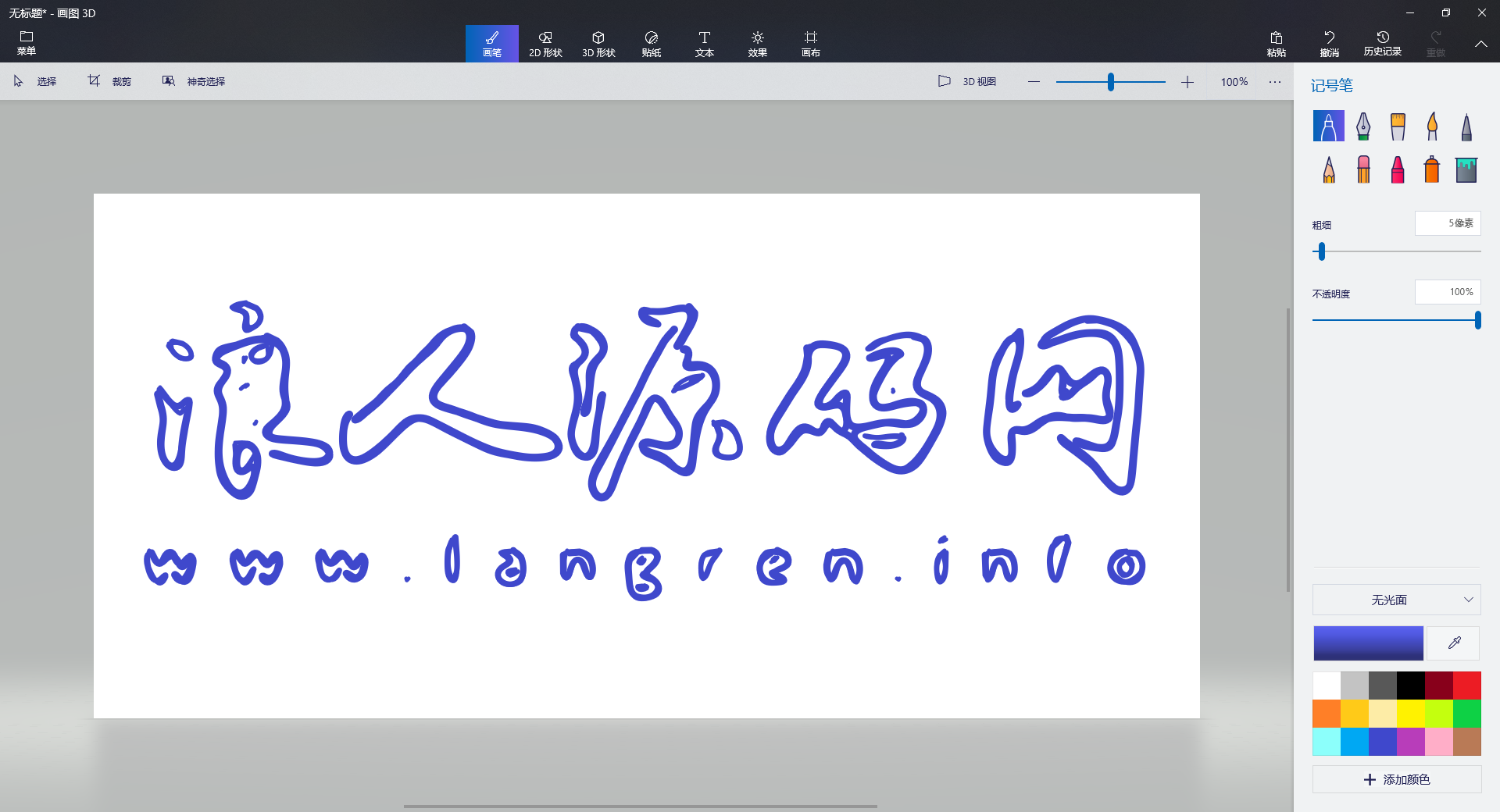Switch to the 贴纸 stickers tab
This screenshot has width=1500, height=812.
point(651,44)
